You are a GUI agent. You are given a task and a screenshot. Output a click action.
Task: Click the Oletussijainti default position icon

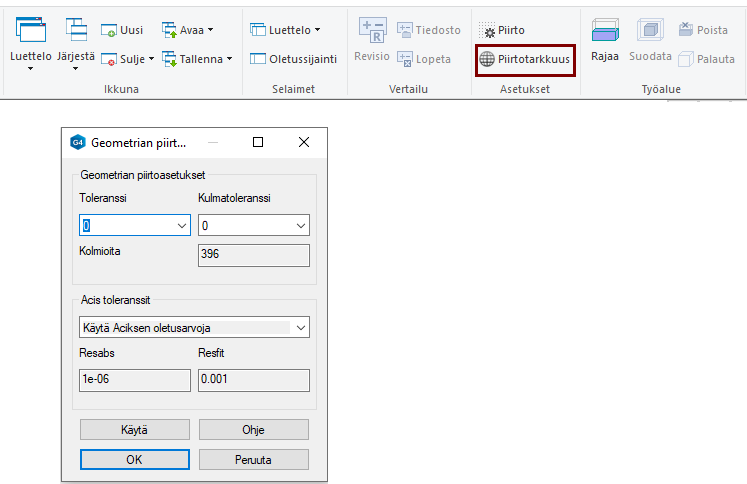point(257,59)
